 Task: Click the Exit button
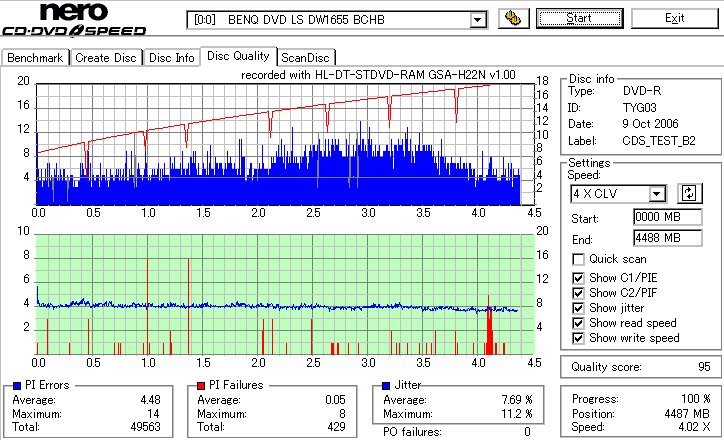(x=675, y=18)
